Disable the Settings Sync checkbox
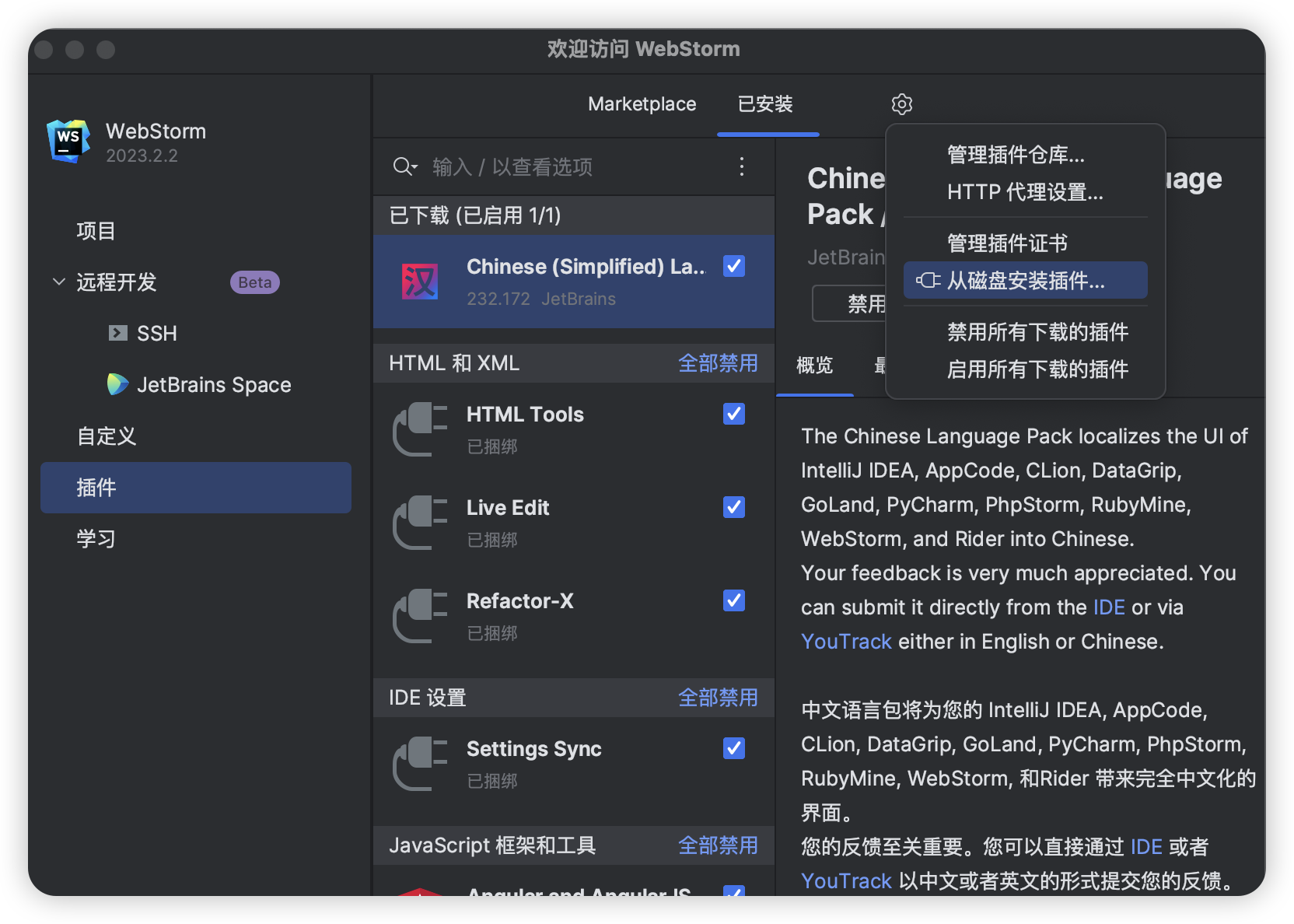 point(734,748)
